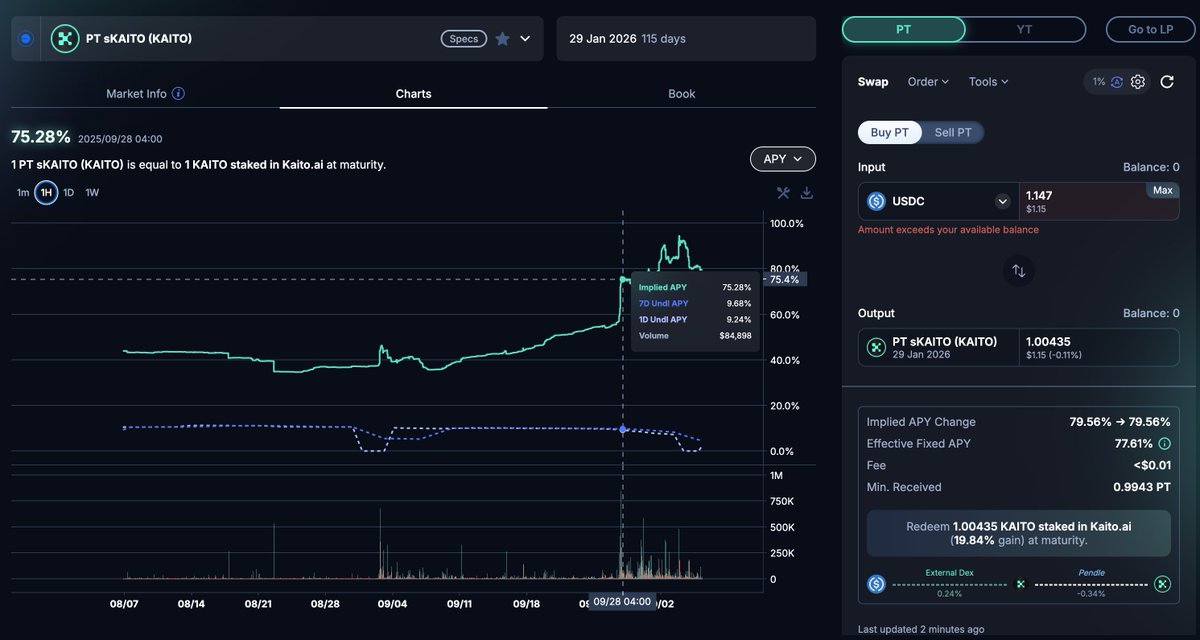This screenshot has height=640, width=1200.
Task: Click the swap direction arrows icon
Action: point(1018,270)
